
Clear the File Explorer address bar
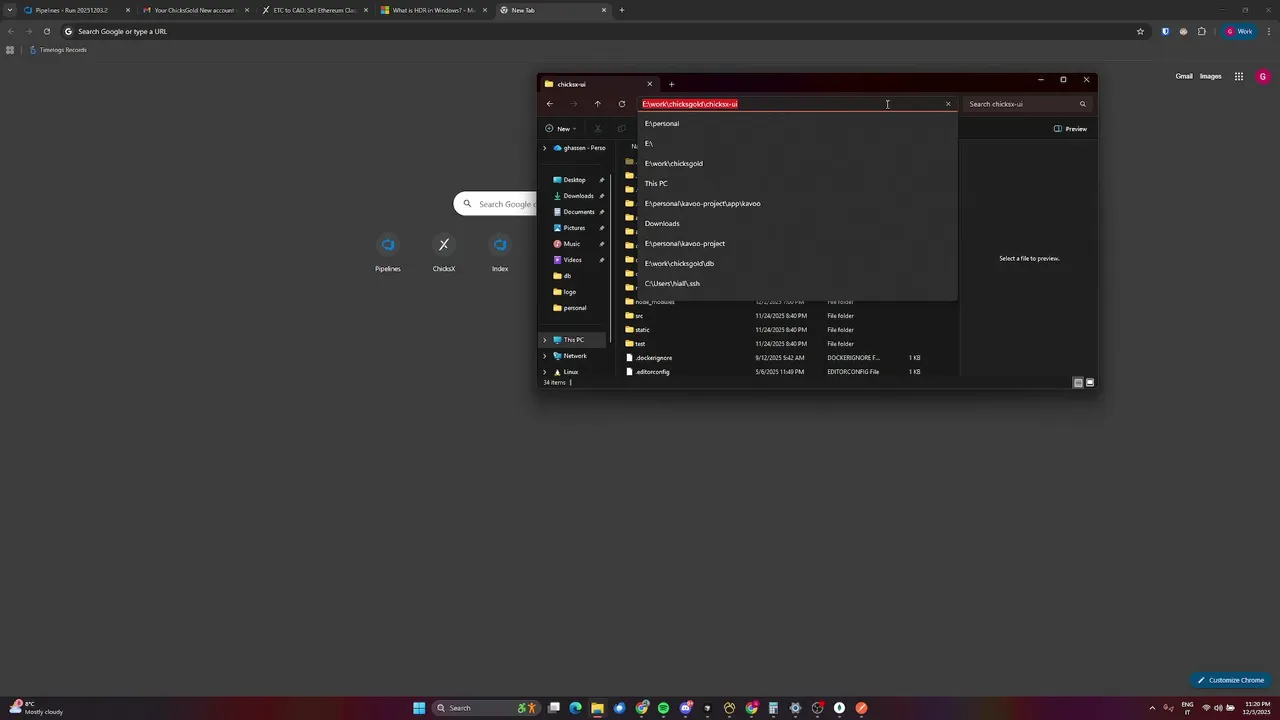tap(948, 104)
